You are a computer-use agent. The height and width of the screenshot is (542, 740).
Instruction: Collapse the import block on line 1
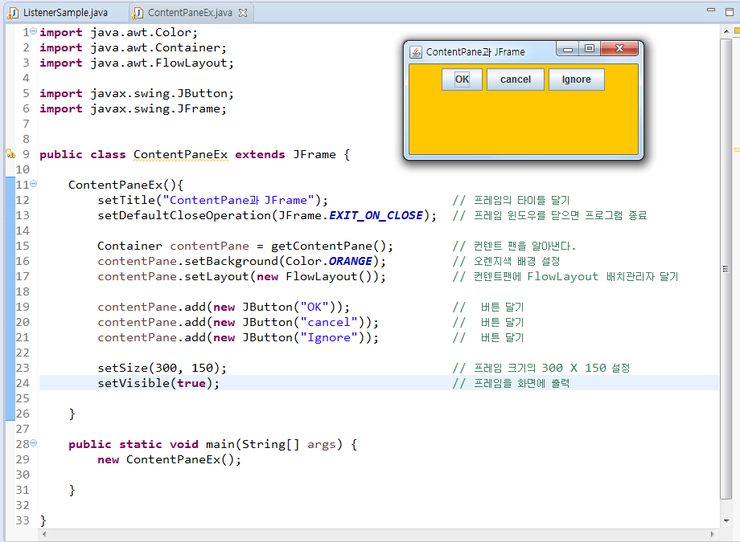[x=34, y=31]
